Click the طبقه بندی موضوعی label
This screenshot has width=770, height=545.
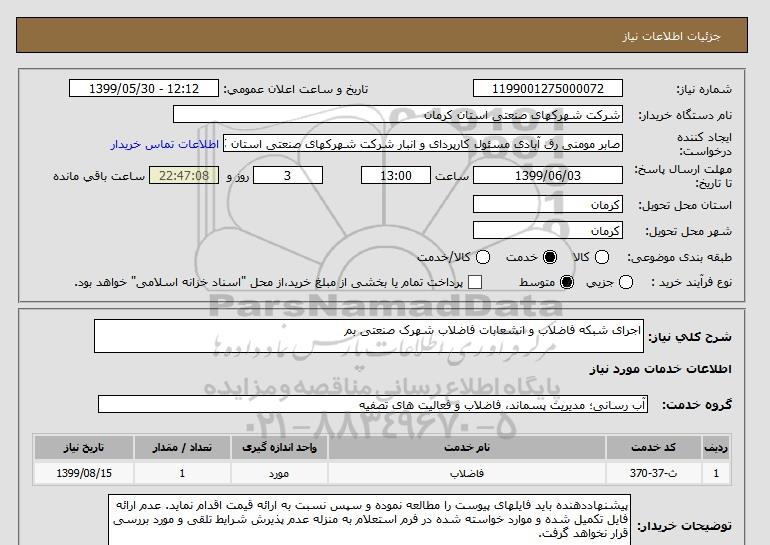click(x=679, y=257)
